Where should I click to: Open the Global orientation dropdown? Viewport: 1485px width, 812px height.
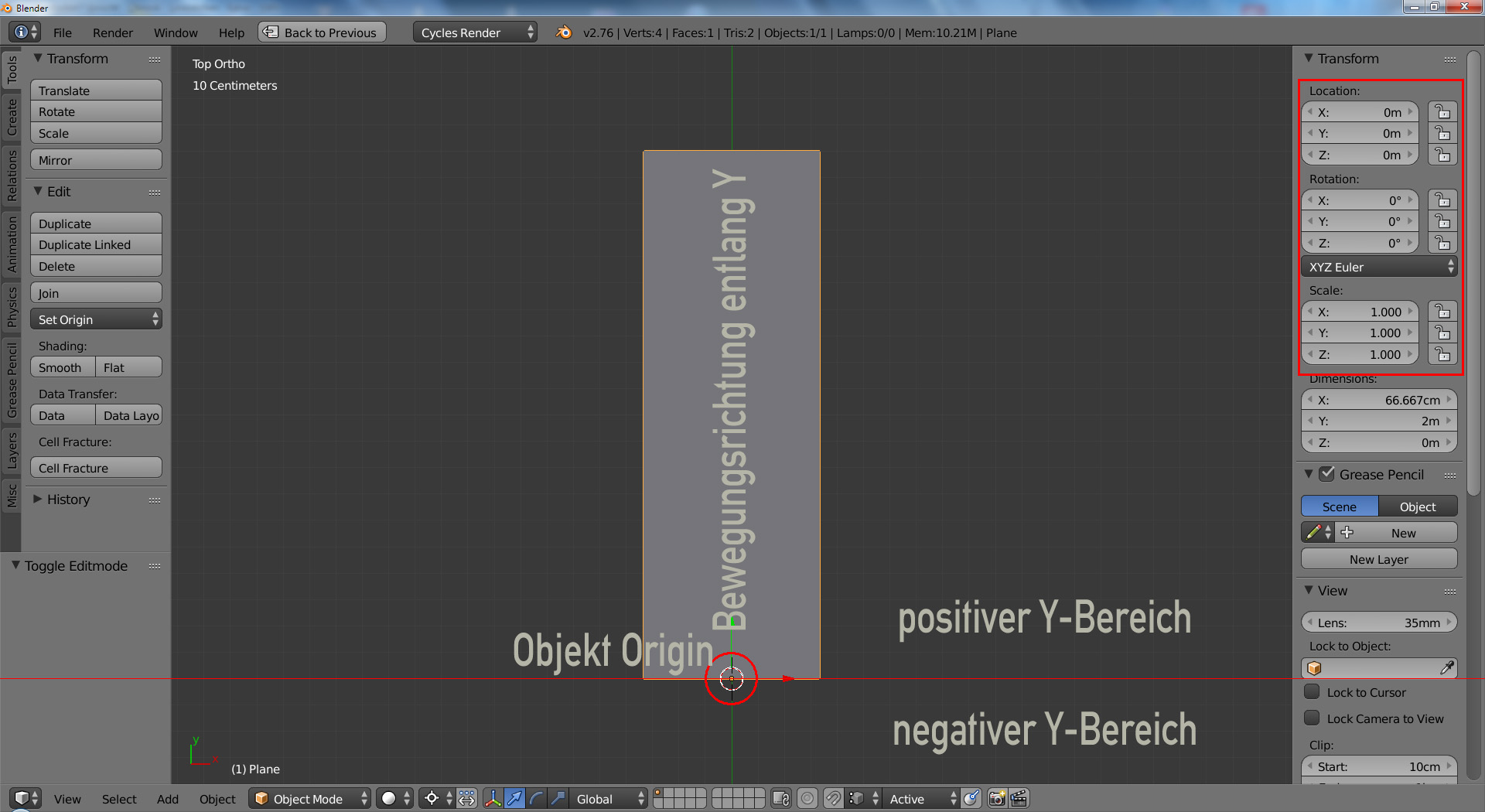pyautogui.click(x=609, y=799)
